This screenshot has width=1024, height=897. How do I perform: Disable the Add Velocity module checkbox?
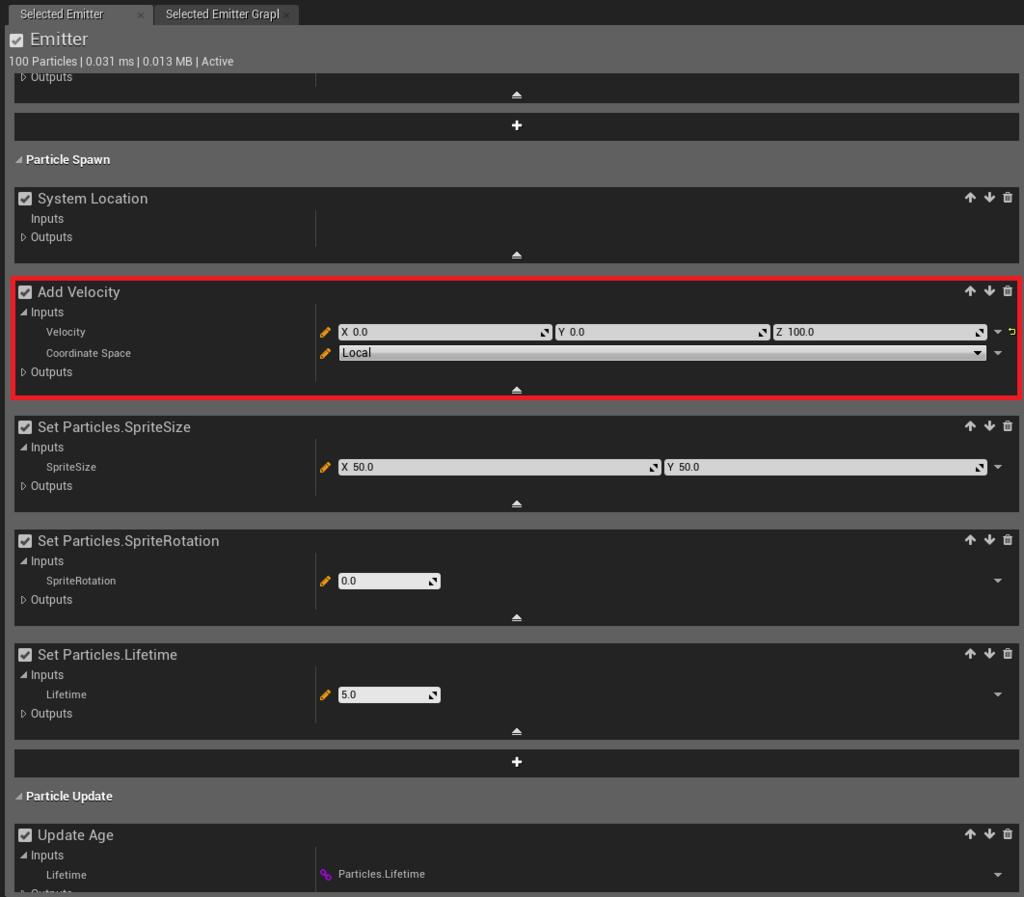[25, 292]
